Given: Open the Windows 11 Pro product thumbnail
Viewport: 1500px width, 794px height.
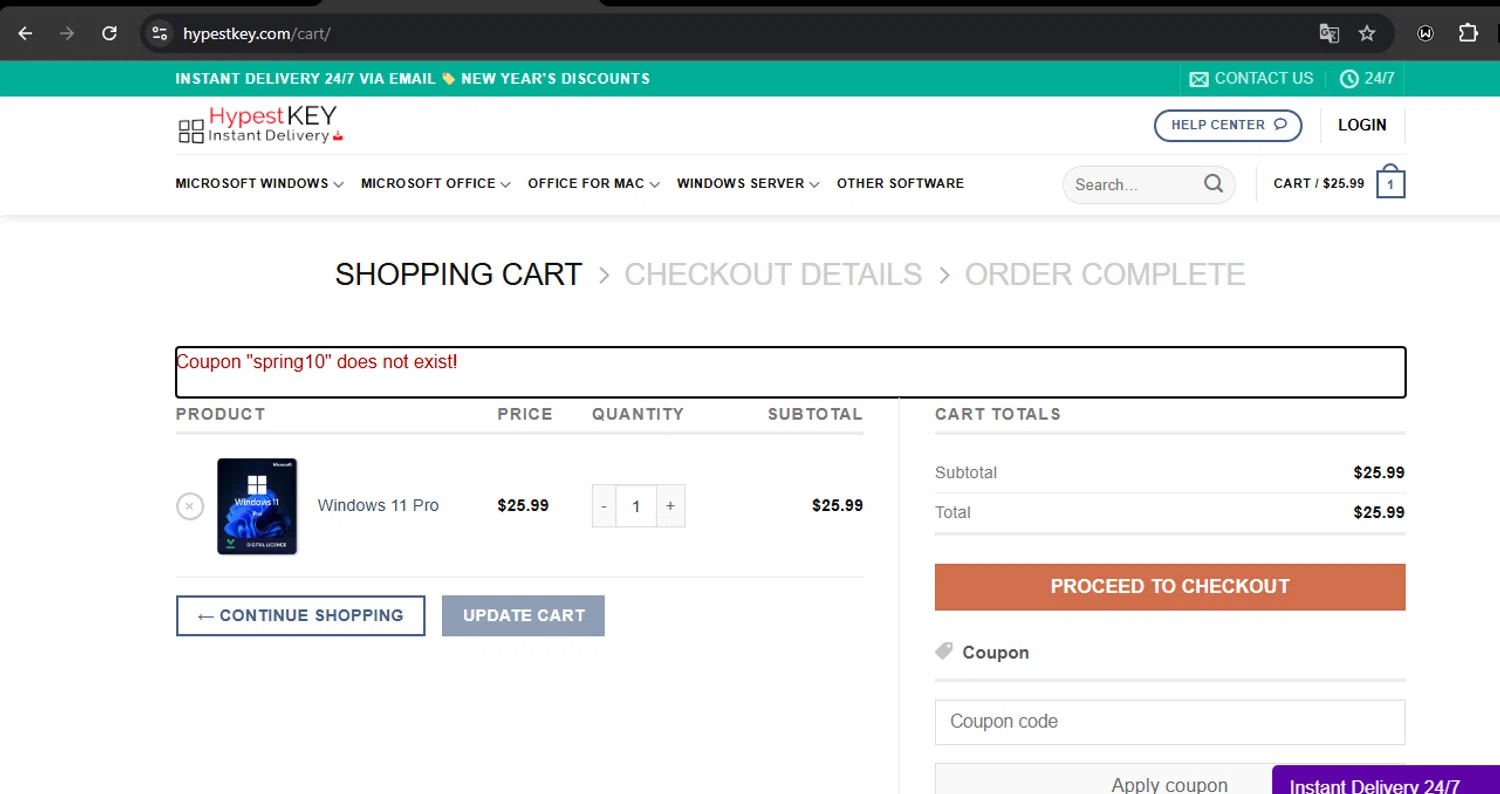Looking at the screenshot, I should (257, 506).
